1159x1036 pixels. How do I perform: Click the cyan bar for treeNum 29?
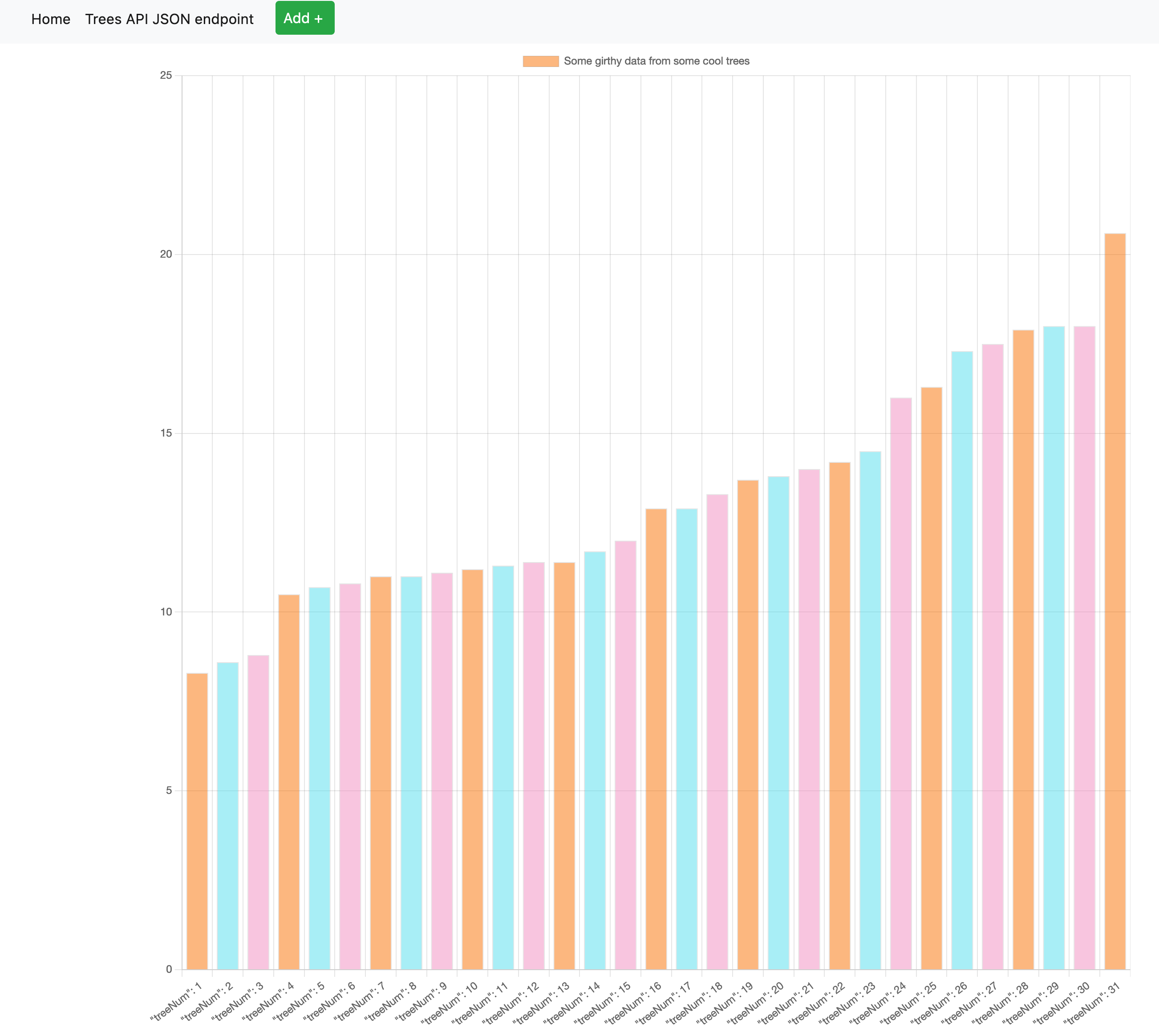1054,648
